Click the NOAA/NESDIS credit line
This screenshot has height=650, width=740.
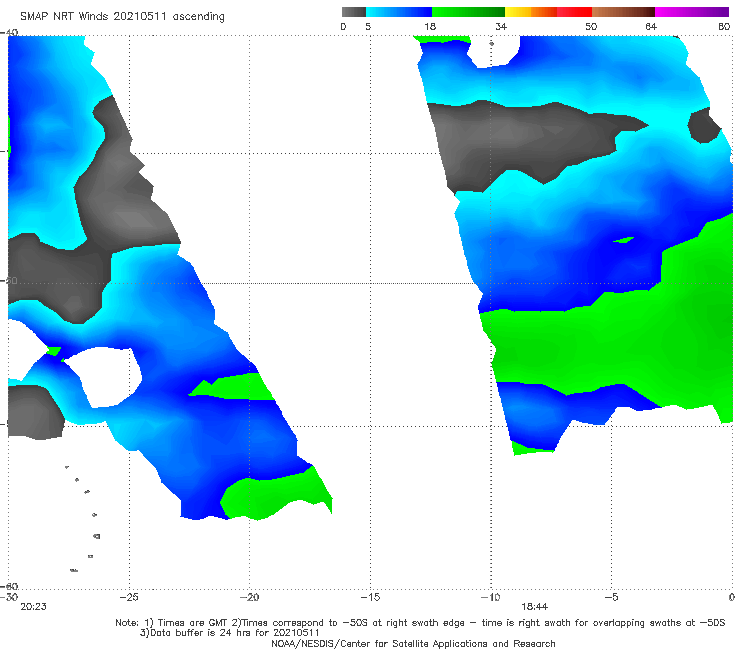point(413,643)
